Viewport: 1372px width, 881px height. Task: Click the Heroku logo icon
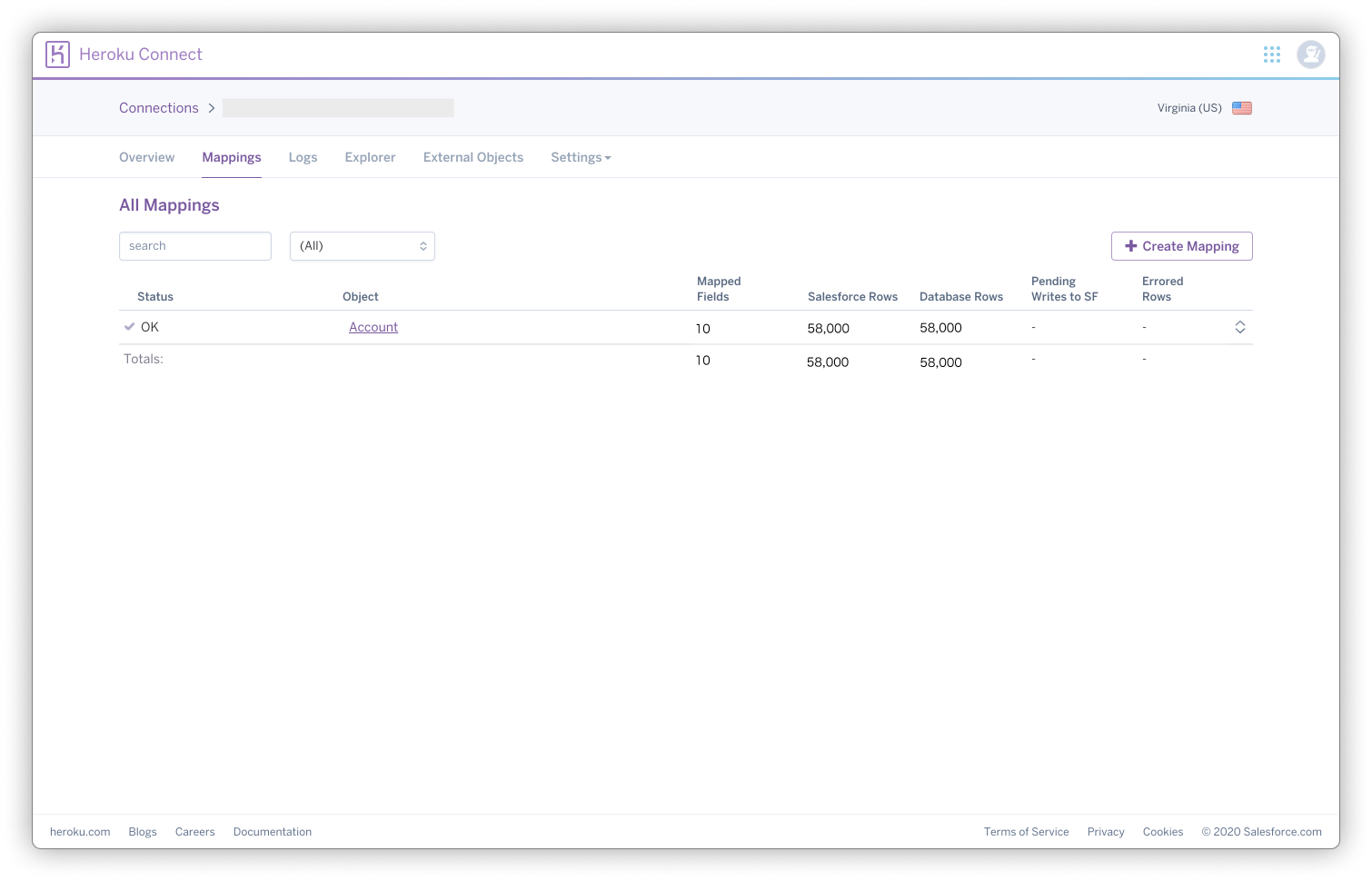(x=58, y=54)
